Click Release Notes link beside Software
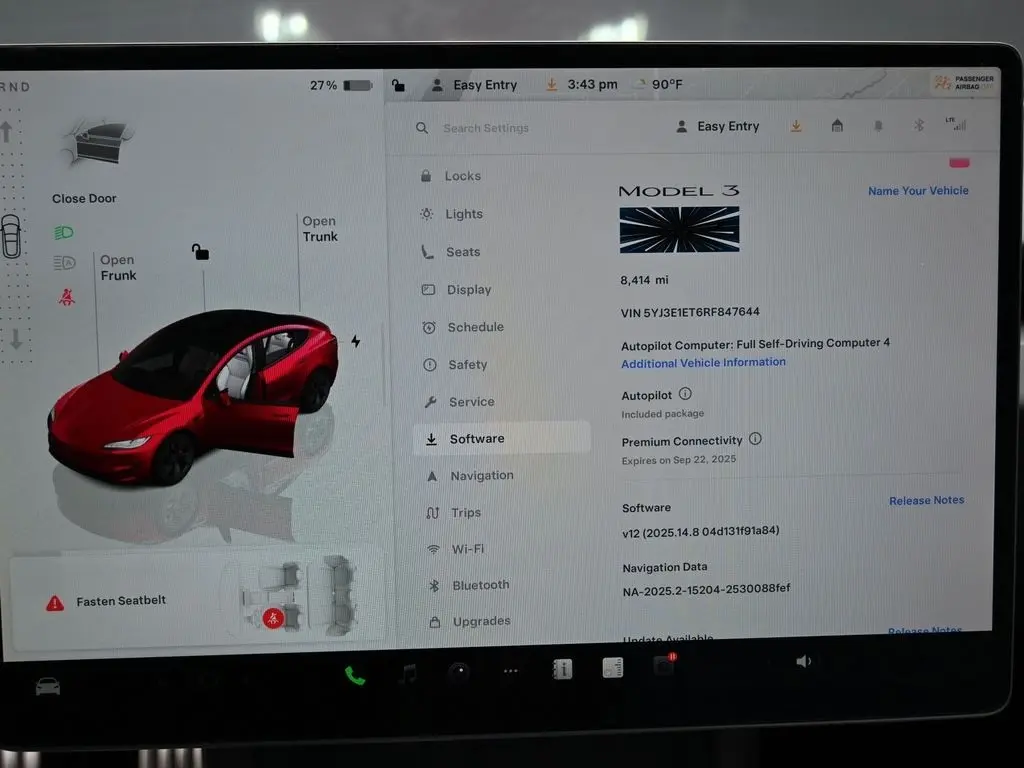This screenshot has width=1024, height=768. (926, 500)
